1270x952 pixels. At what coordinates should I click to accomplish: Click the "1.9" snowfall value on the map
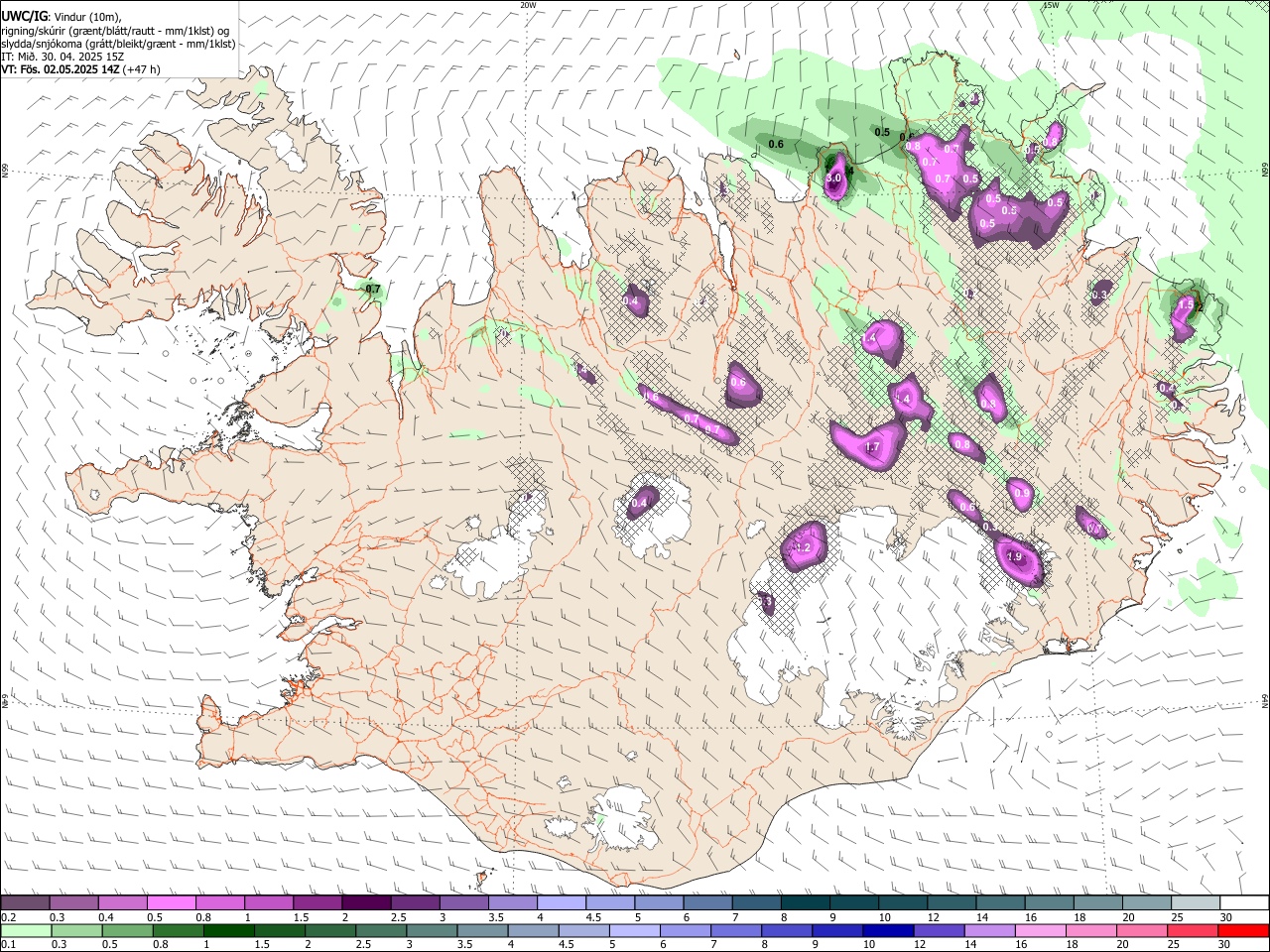coord(1014,557)
